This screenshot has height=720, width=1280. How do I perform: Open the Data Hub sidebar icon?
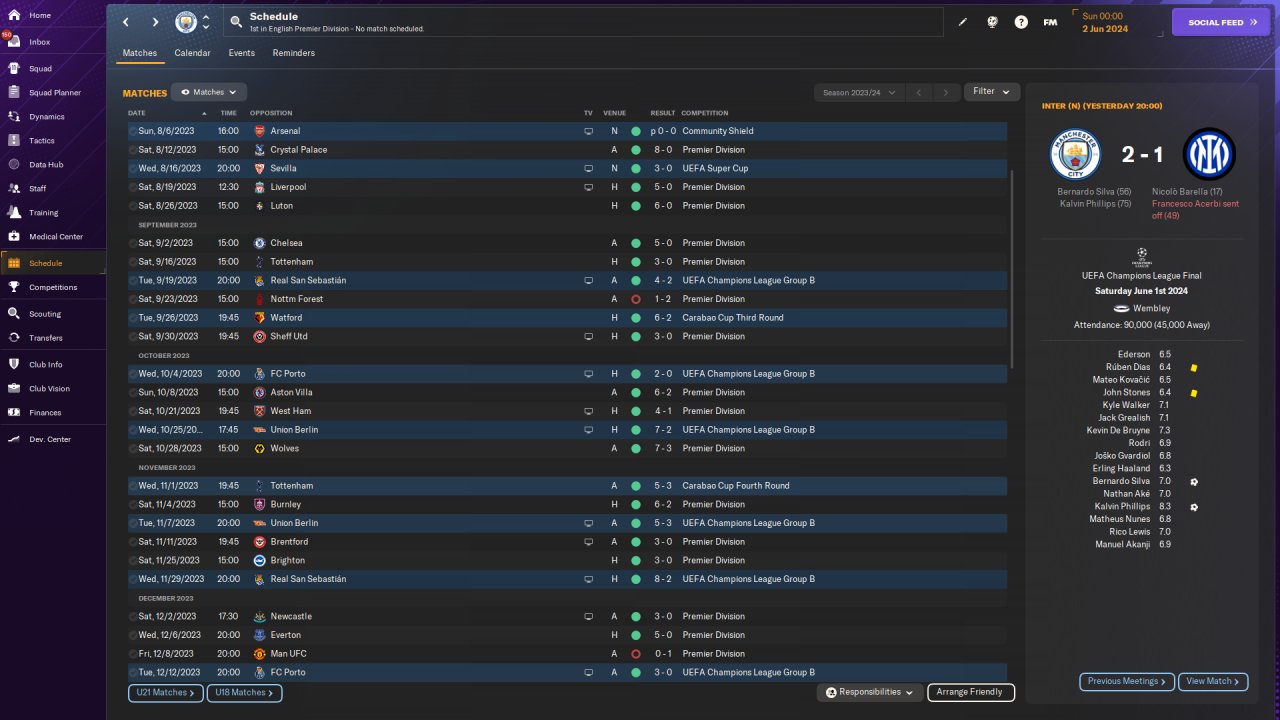(x=14, y=164)
